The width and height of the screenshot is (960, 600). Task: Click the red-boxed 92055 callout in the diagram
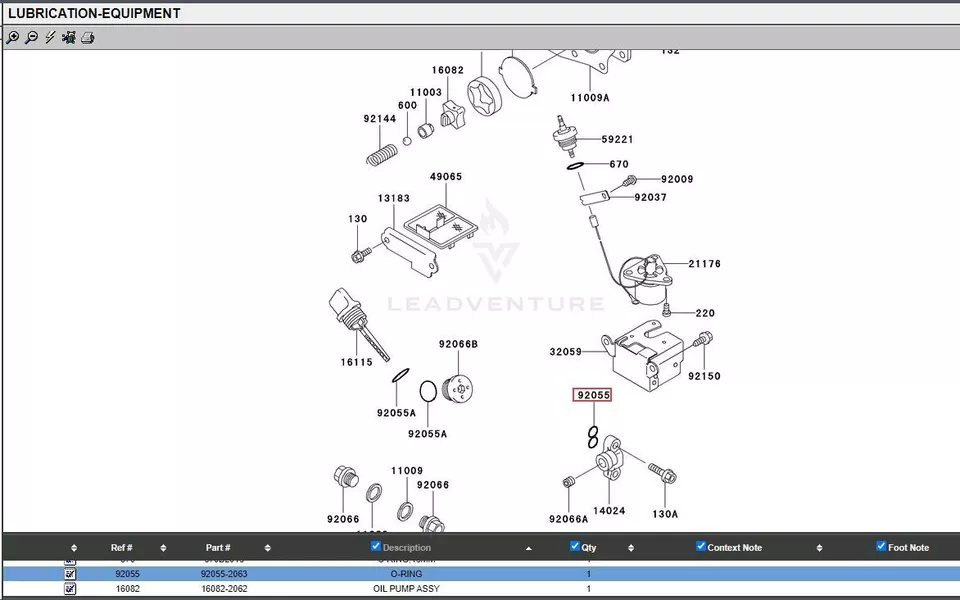click(592, 395)
